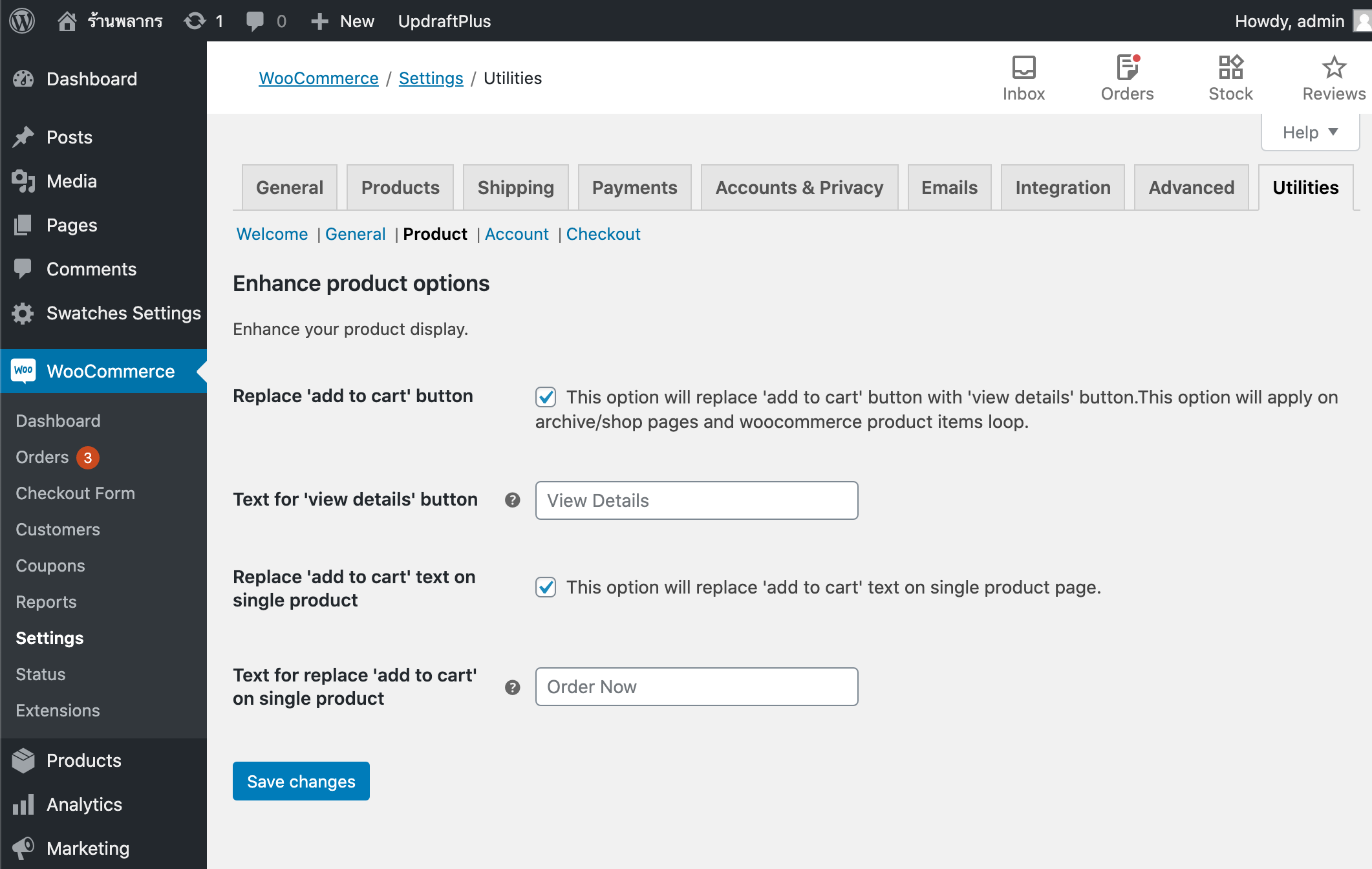Open the site home icon in admin bar
The image size is (1372, 869).
point(67,21)
